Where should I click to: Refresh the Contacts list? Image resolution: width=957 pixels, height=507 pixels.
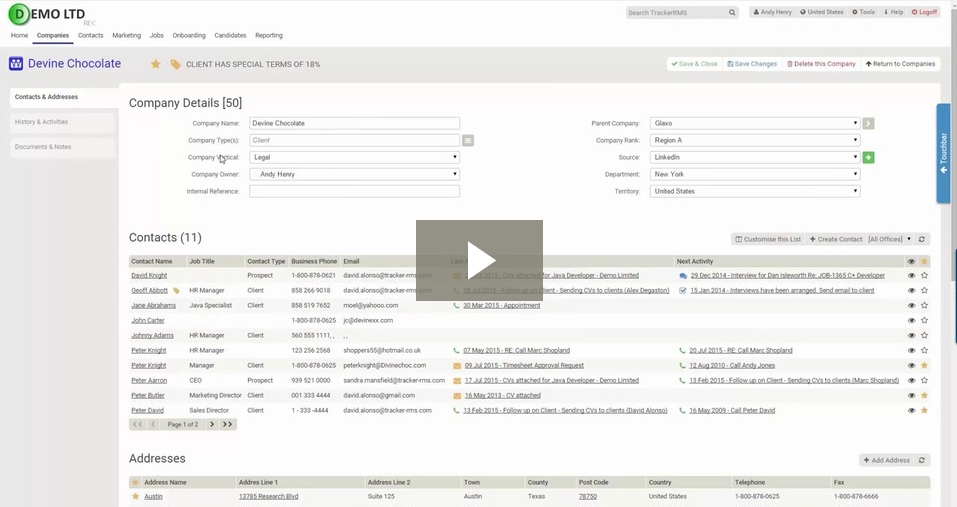coord(922,239)
